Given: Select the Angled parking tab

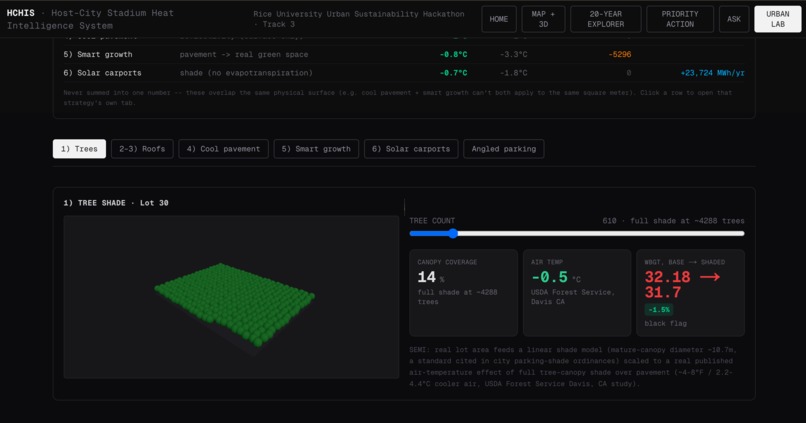Looking at the screenshot, I should click(x=503, y=149).
